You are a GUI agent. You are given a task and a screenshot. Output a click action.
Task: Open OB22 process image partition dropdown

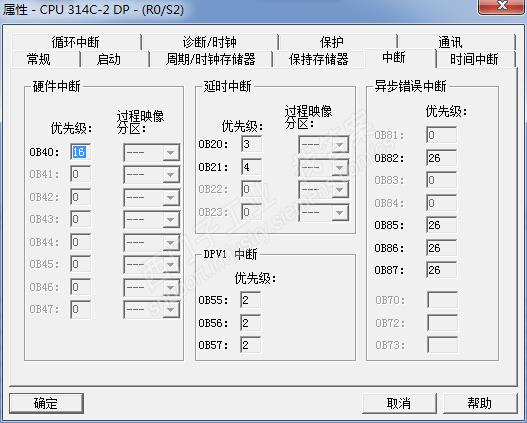click(324, 190)
